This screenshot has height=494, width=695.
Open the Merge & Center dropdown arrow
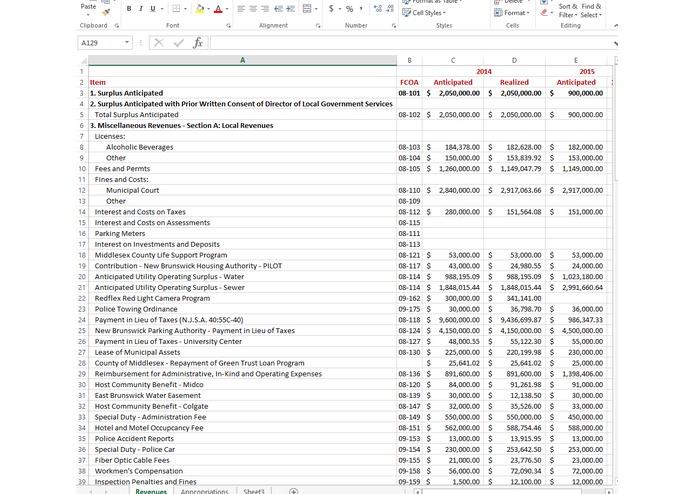tap(316, 9)
